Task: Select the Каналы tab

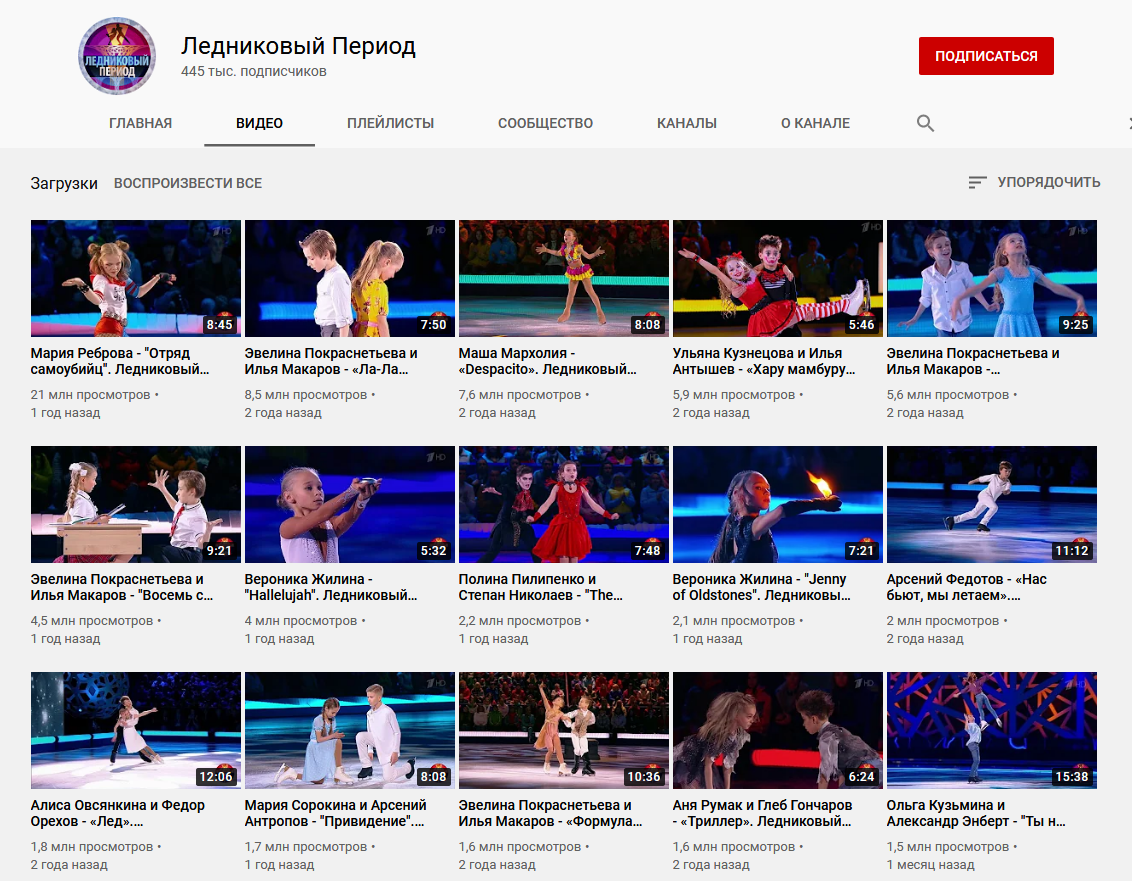Action: click(686, 123)
